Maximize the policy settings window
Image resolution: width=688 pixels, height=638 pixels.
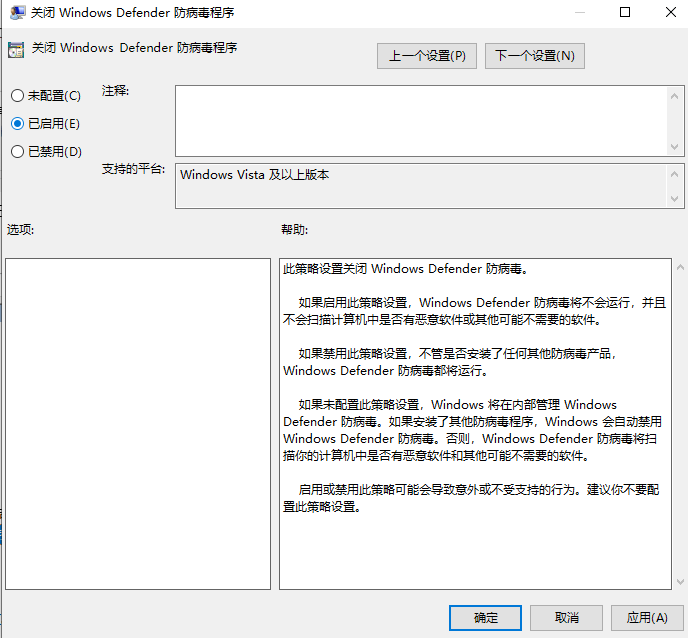625,13
